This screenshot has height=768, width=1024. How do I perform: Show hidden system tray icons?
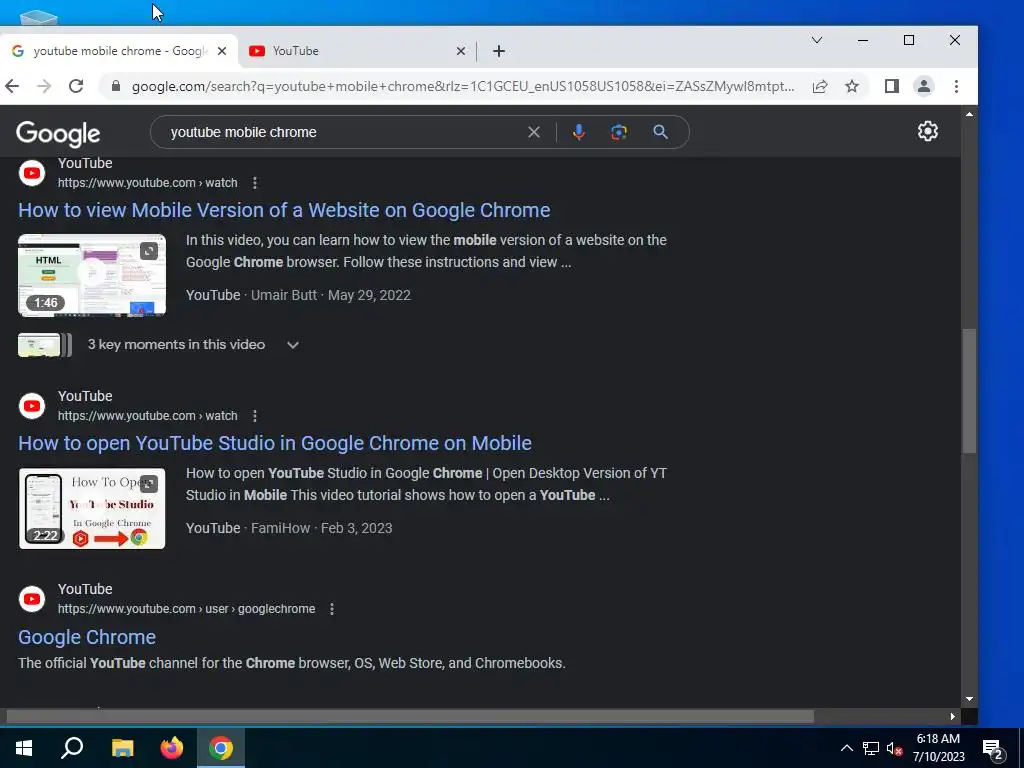(x=846, y=748)
